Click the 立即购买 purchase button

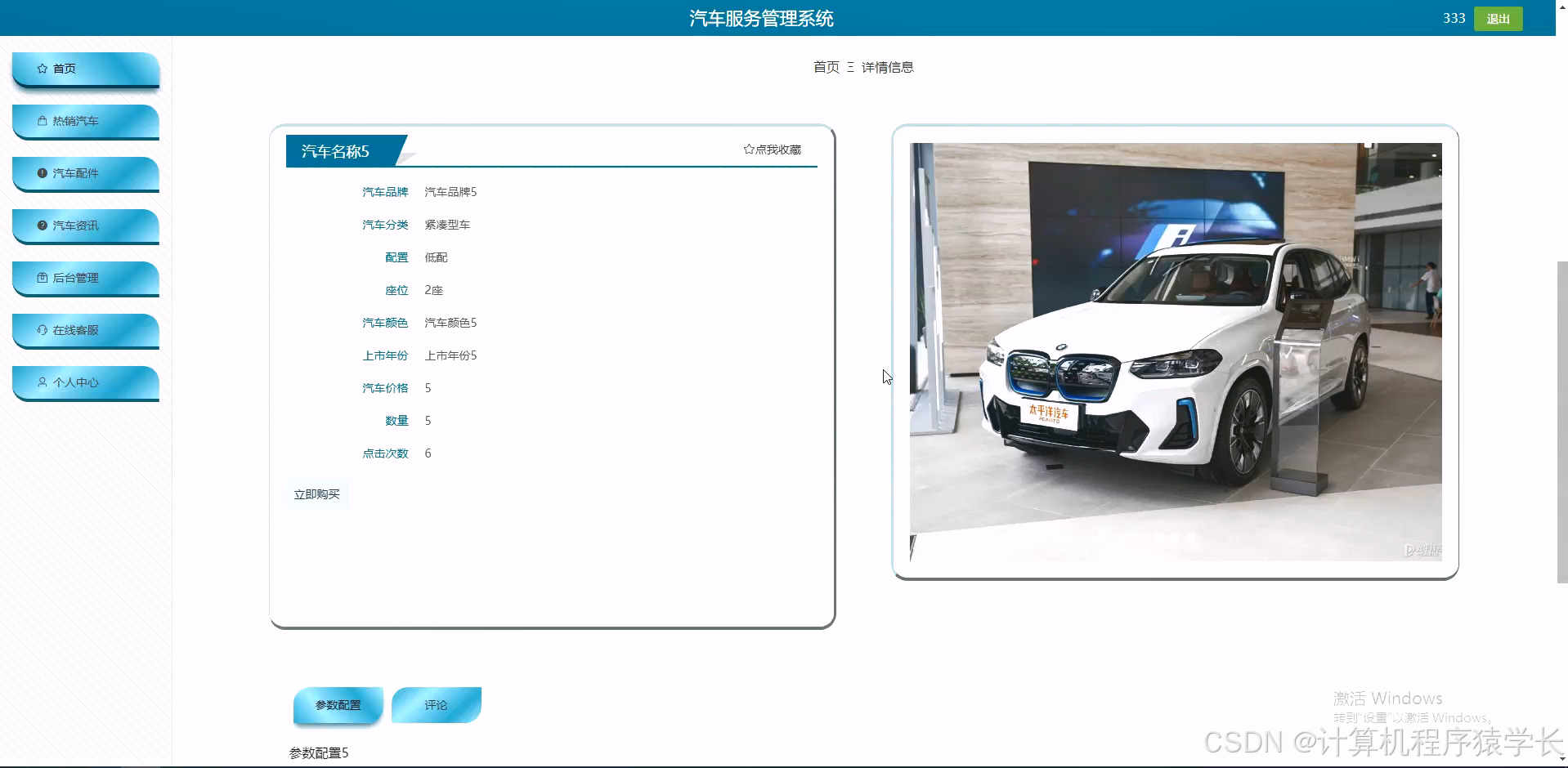316,493
